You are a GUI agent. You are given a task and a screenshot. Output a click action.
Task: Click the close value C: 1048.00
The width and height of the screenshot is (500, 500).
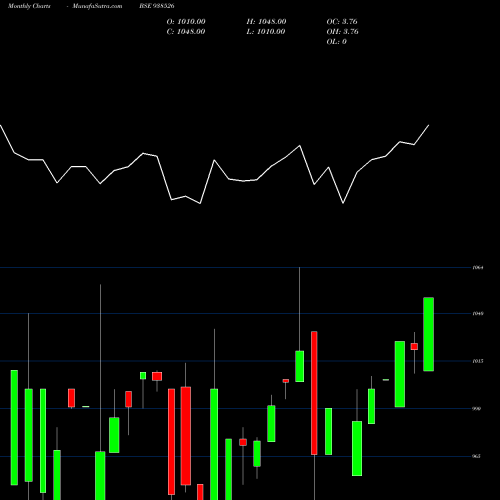coord(186,32)
